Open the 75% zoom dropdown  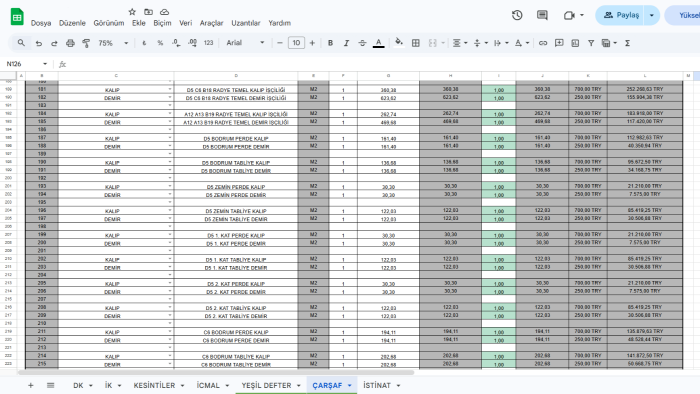tap(113, 43)
